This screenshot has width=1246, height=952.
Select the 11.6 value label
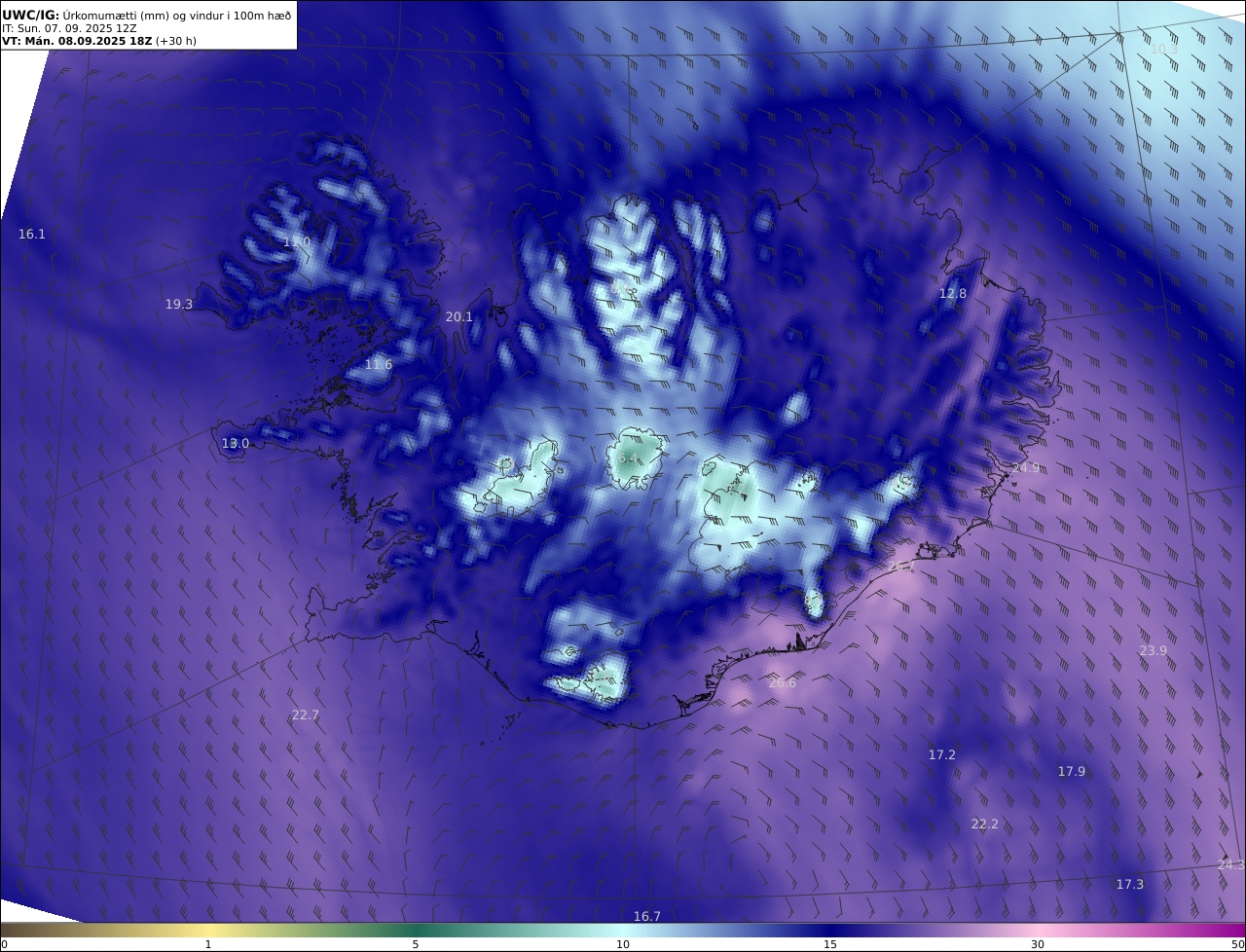(379, 365)
